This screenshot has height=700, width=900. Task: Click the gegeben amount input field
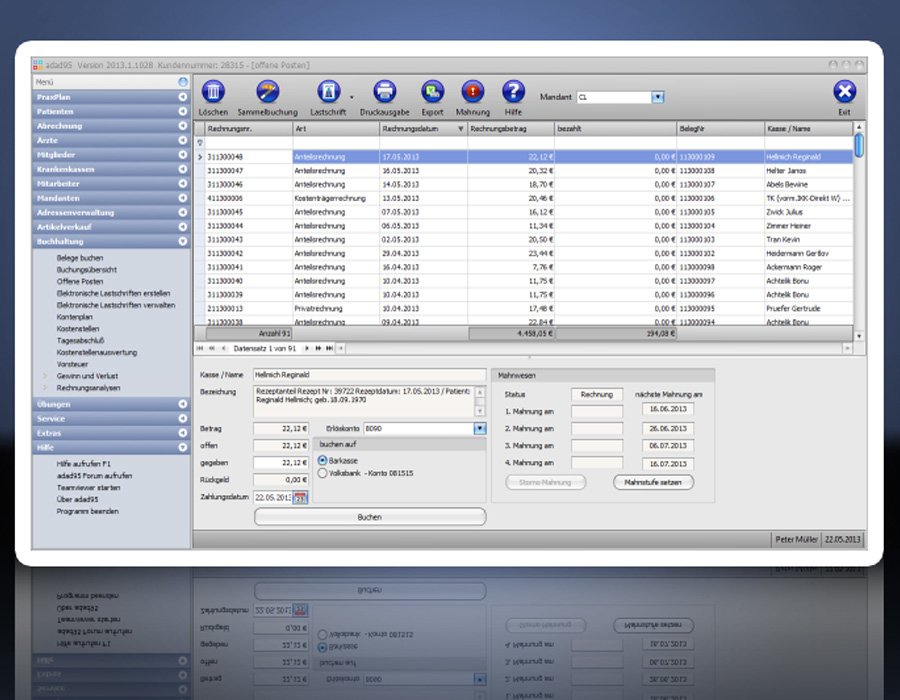[x=280, y=462]
